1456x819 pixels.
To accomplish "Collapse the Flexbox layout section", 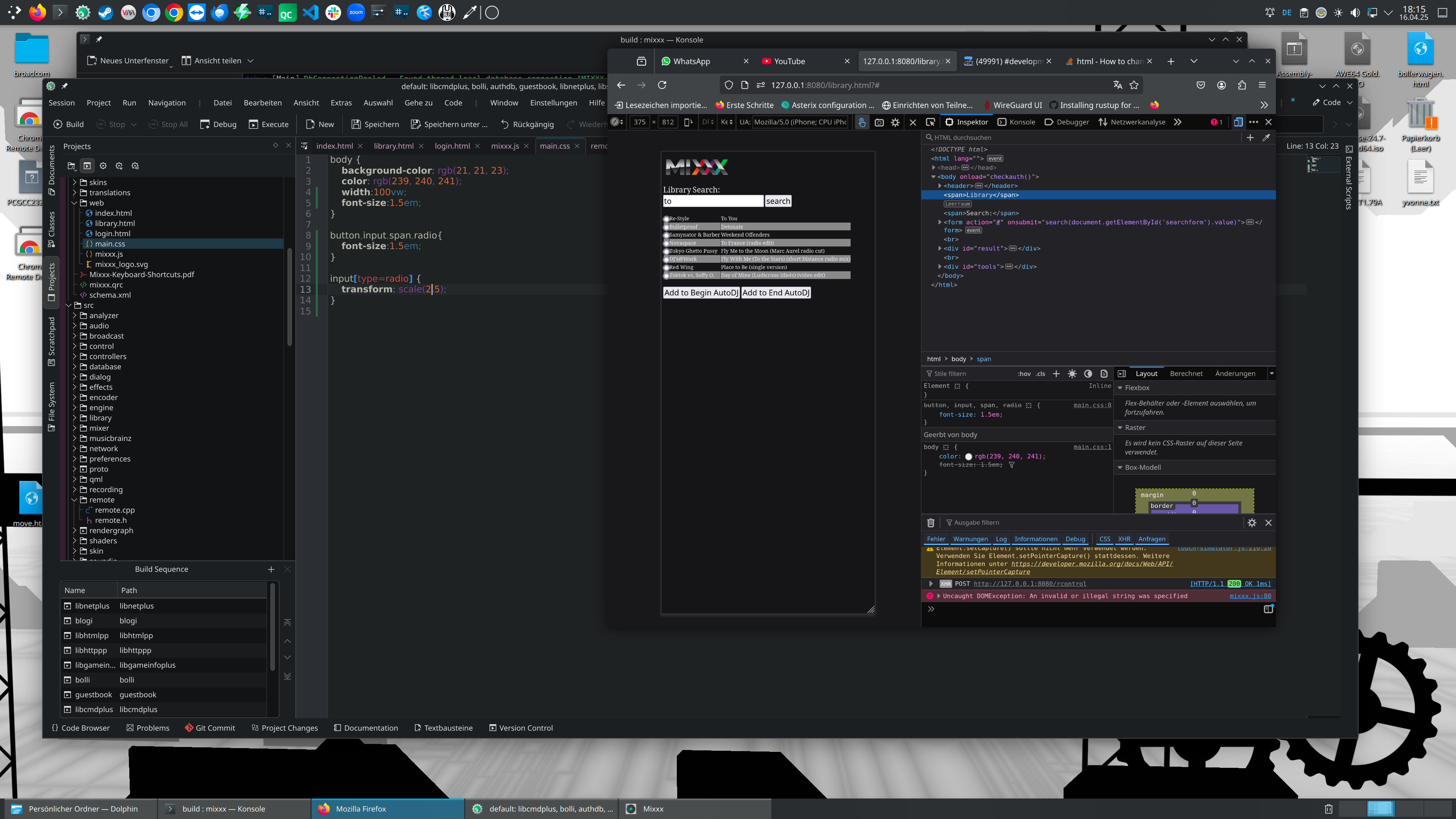I will click(x=1120, y=388).
